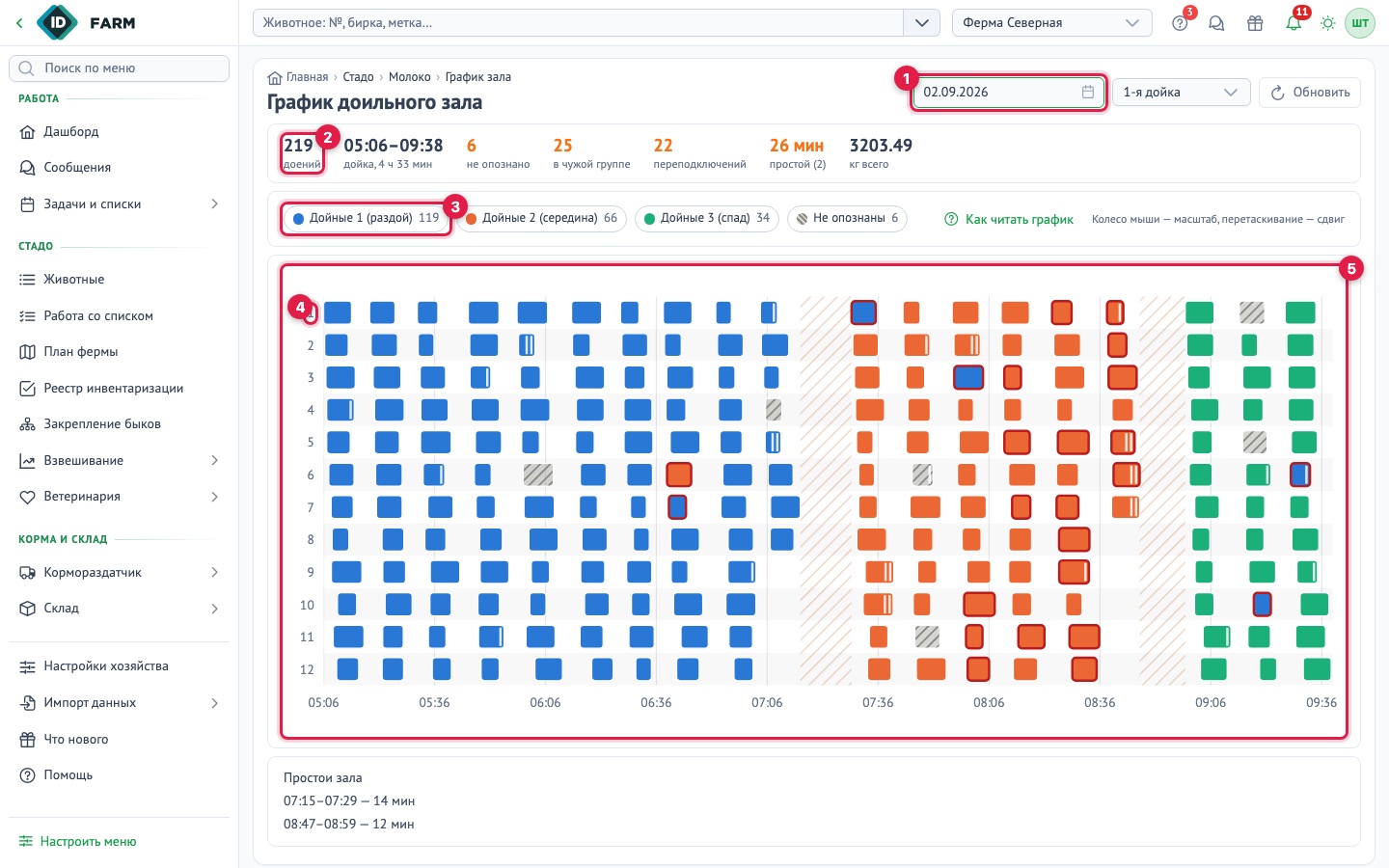This screenshot has height=868, width=1389.
Task: Open the chat messages icon in header
Action: (x=1216, y=23)
